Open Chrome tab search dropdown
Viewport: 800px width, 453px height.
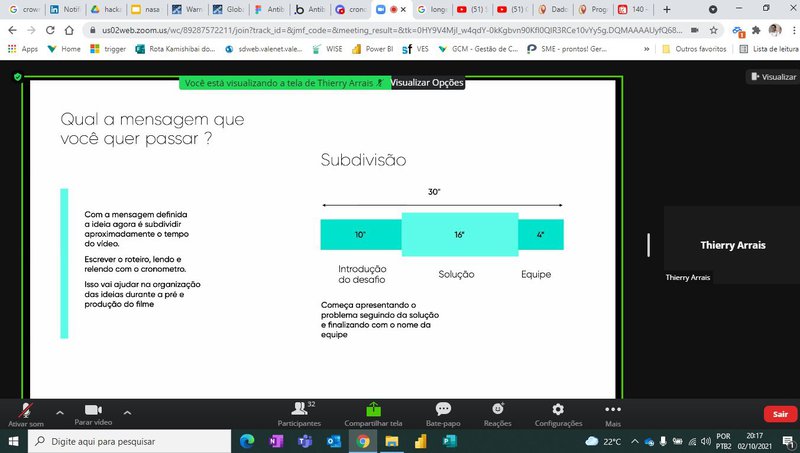(x=713, y=9)
